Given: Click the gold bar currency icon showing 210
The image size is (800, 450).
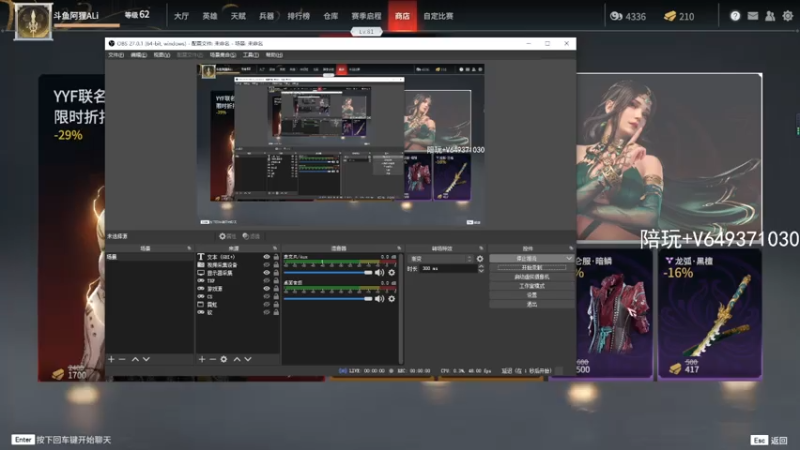Looking at the screenshot, I should [670, 16].
